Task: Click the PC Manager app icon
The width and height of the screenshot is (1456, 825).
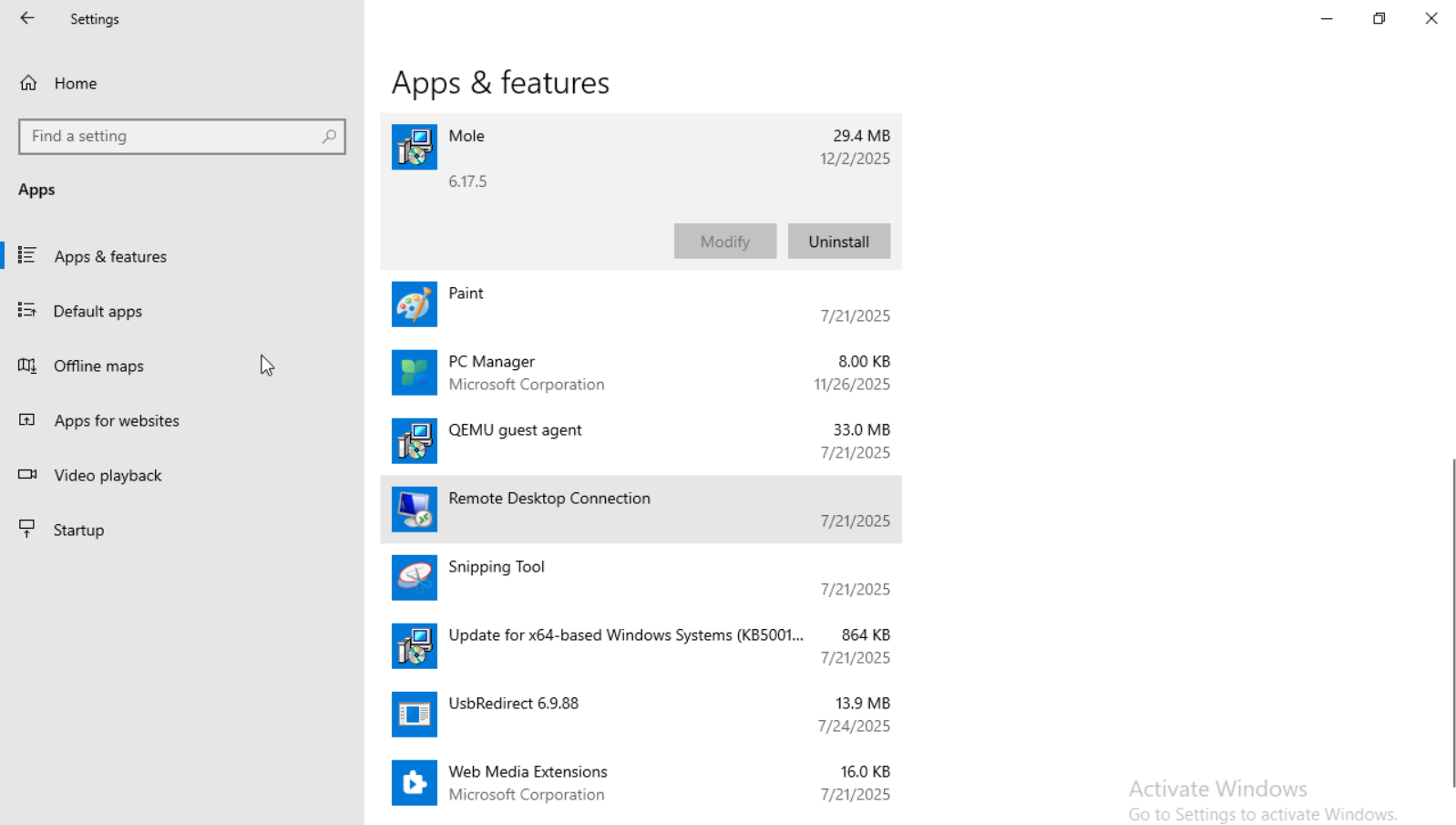Action: pos(414,373)
